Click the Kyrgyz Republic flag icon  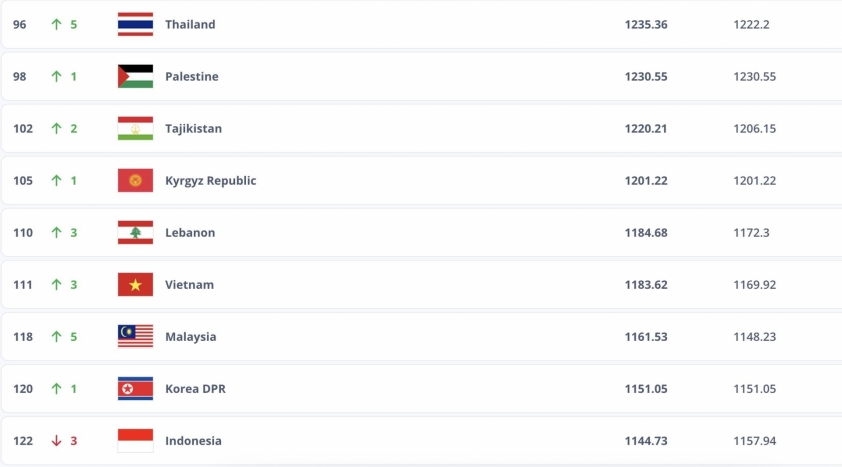coord(135,180)
